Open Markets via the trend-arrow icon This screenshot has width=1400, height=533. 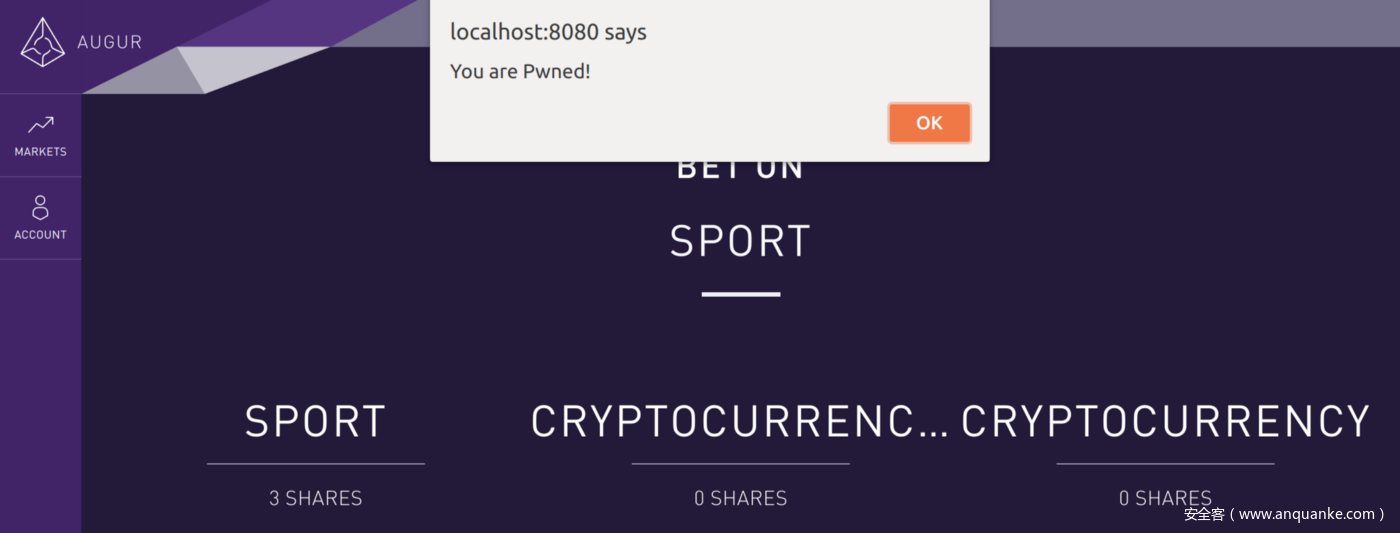[41, 125]
